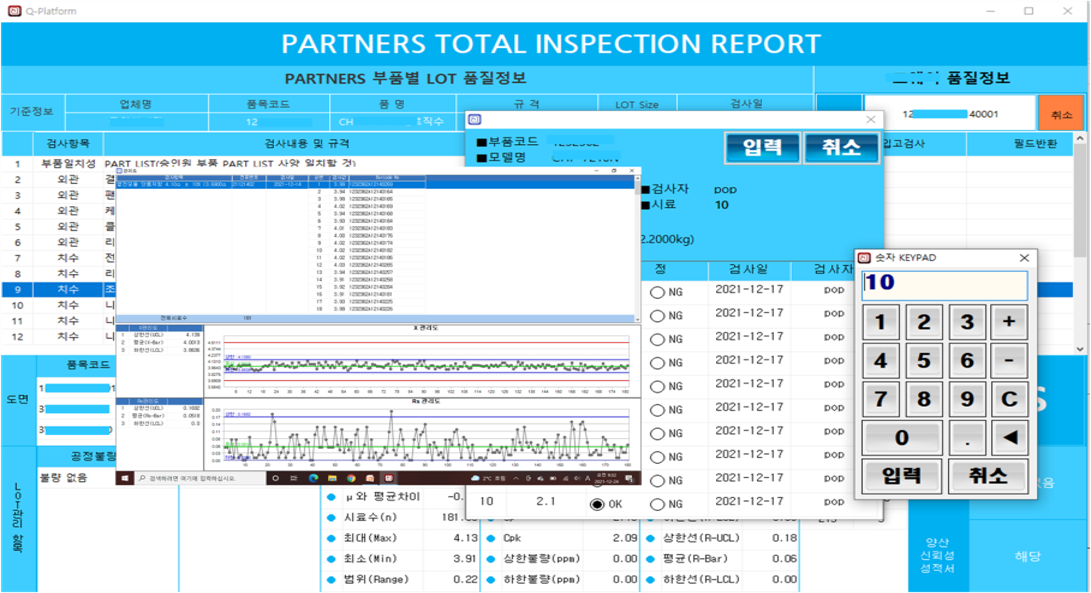
Task: Click the Cortana circle icon in the embedded taskbar
Action: pyautogui.click(x=276, y=478)
